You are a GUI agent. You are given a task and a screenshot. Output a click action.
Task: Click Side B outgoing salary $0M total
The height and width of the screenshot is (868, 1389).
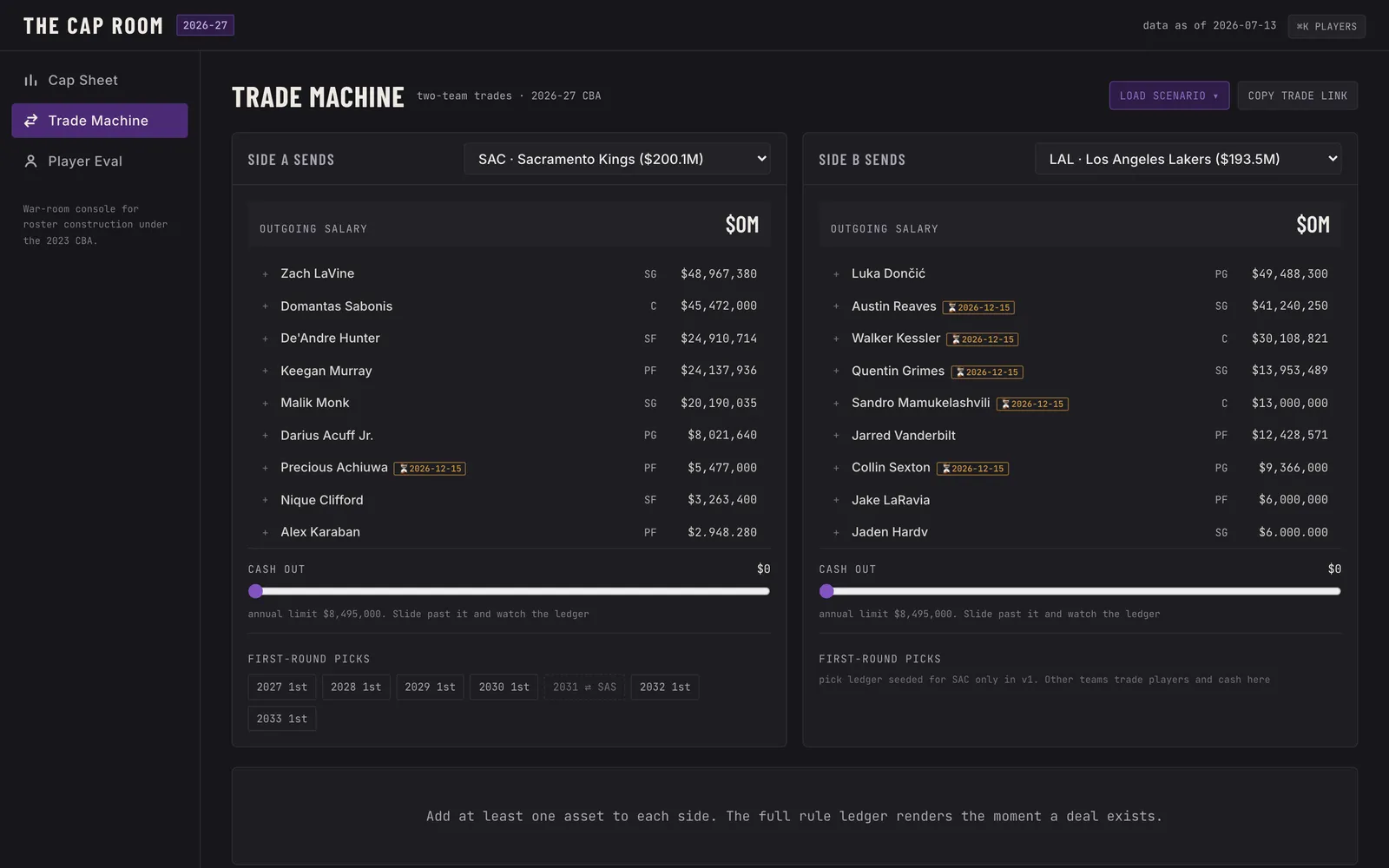coord(1313,225)
